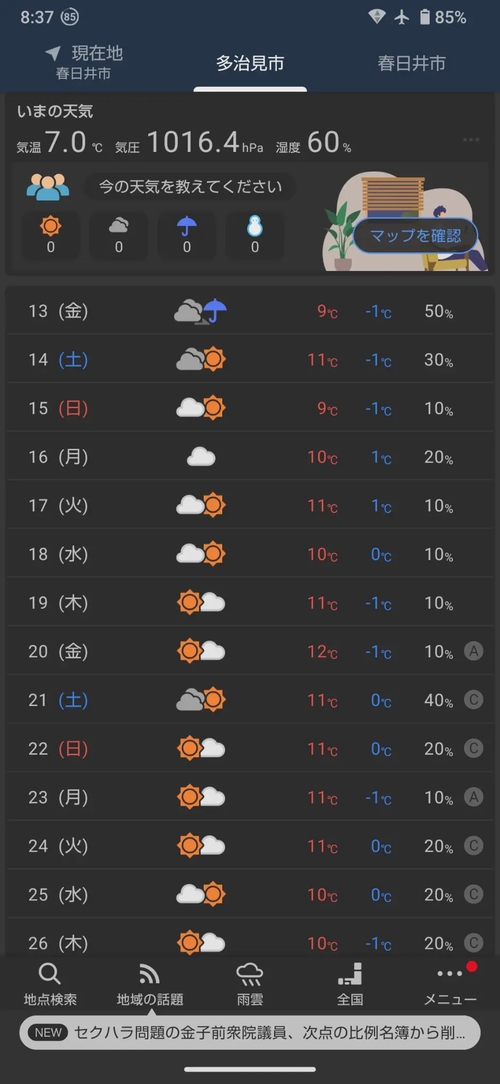Screen dimensions: 500x1084
Task: Switch to the right 春日井市 tab
Action: tap(411, 64)
